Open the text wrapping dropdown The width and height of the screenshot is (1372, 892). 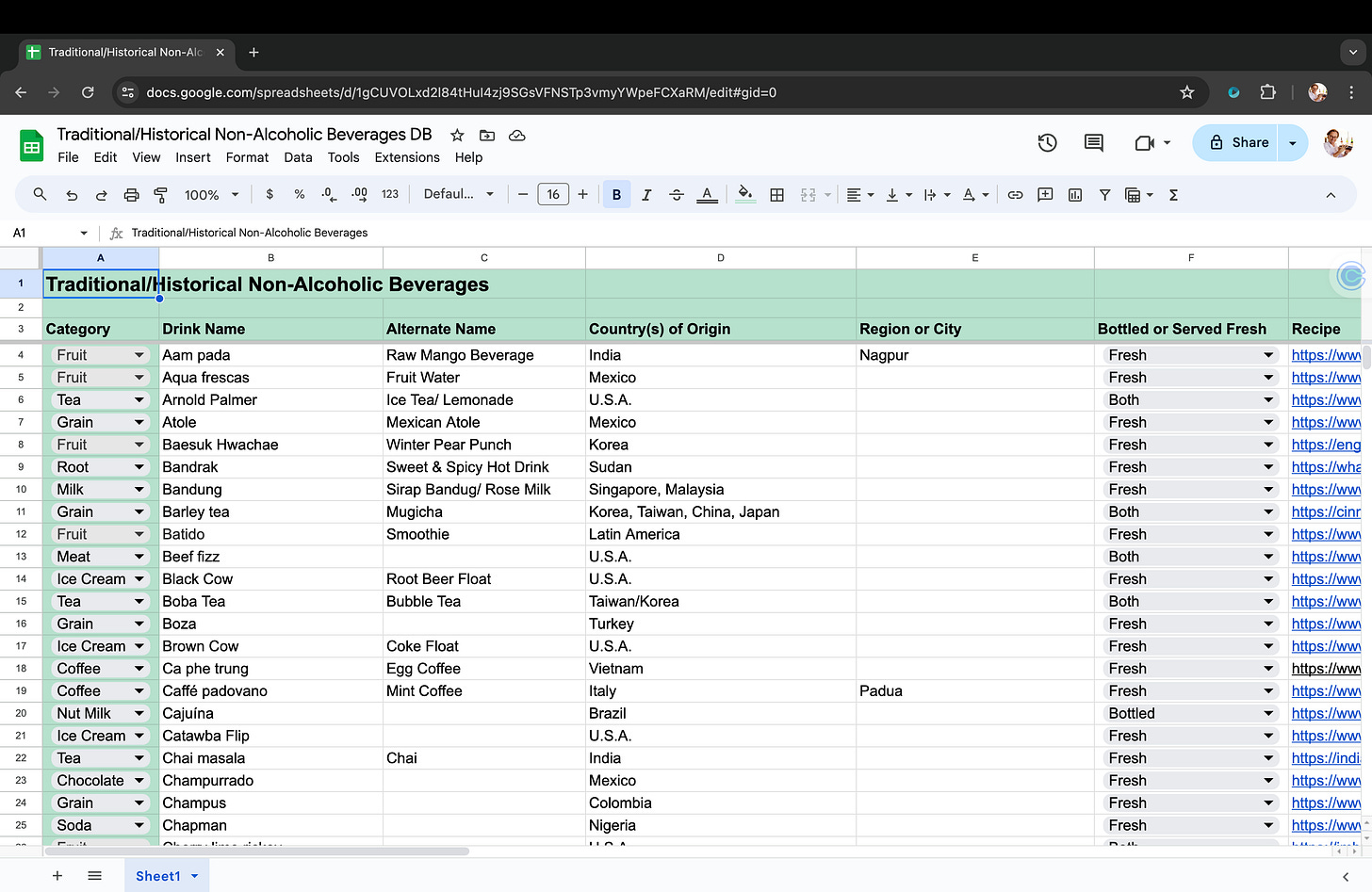tap(937, 195)
